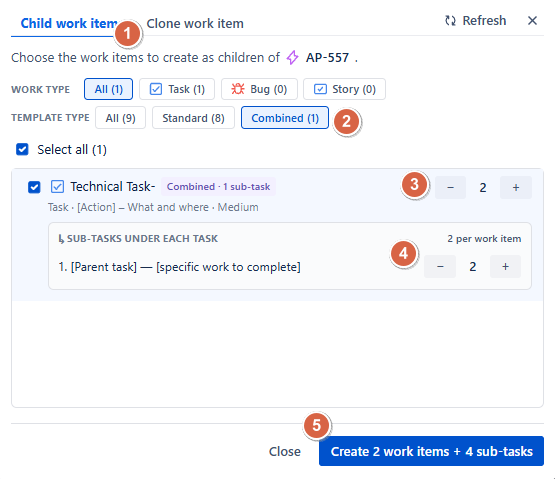Select template type All (9)
The image size is (555, 479).
click(120, 118)
